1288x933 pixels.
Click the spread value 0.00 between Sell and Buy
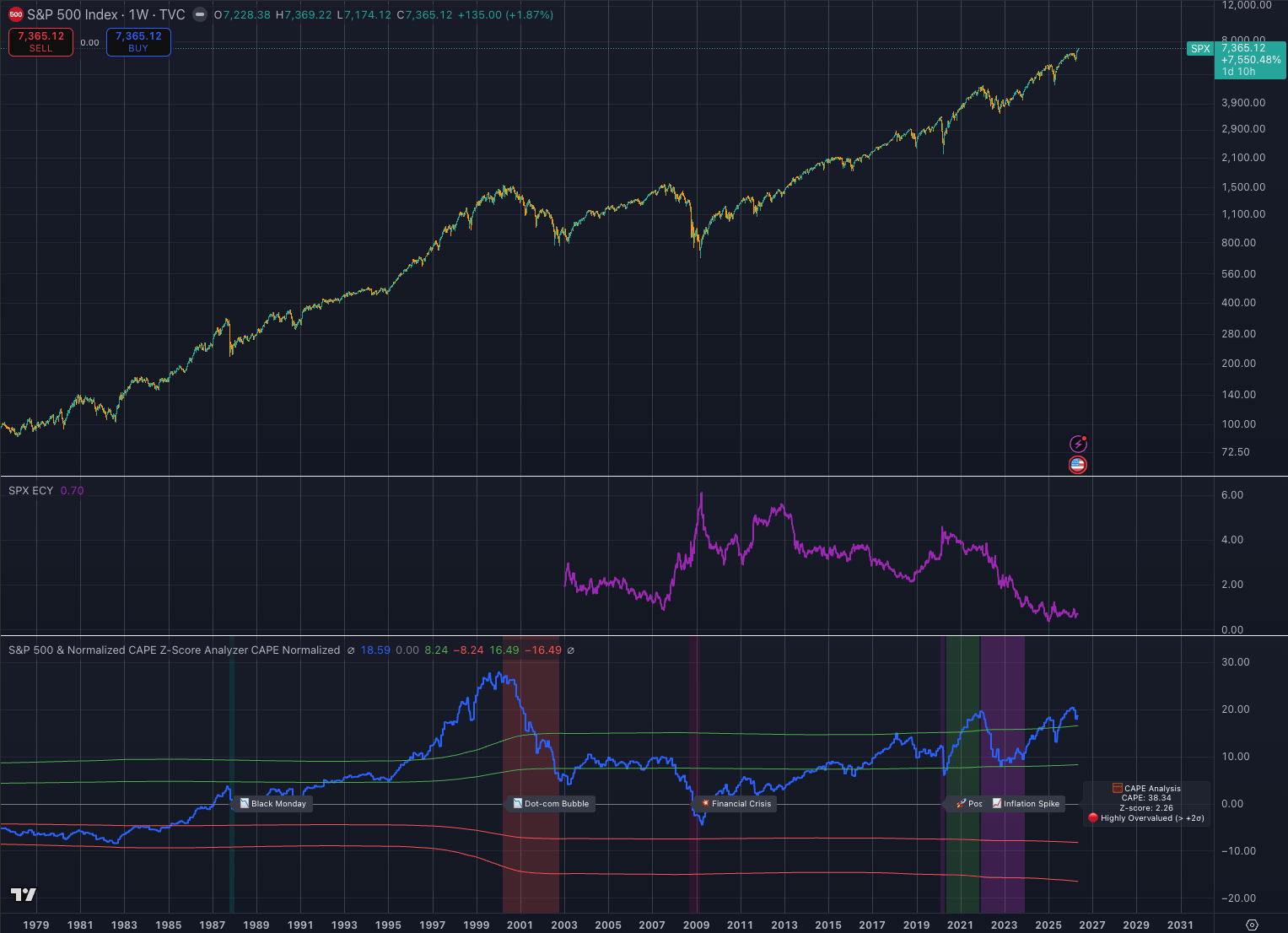89,42
